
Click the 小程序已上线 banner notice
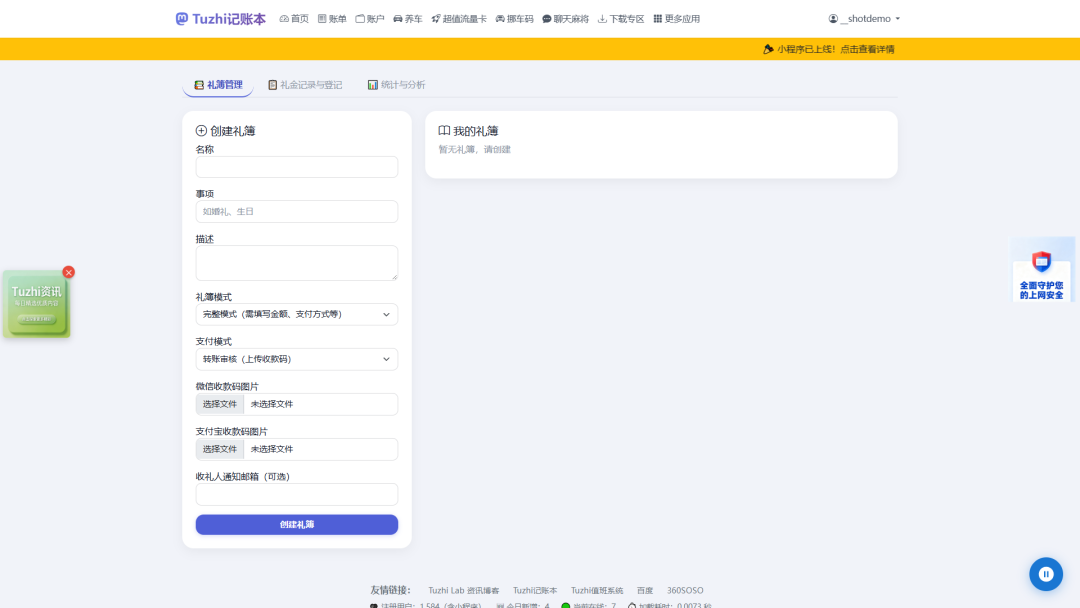[x=829, y=49]
